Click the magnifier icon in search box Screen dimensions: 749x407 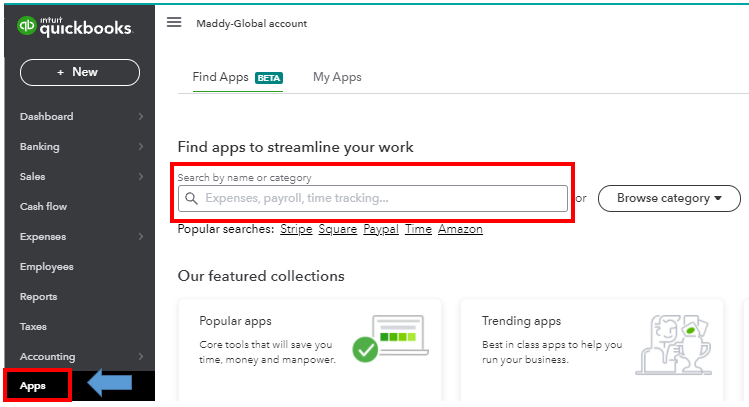click(191, 198)
